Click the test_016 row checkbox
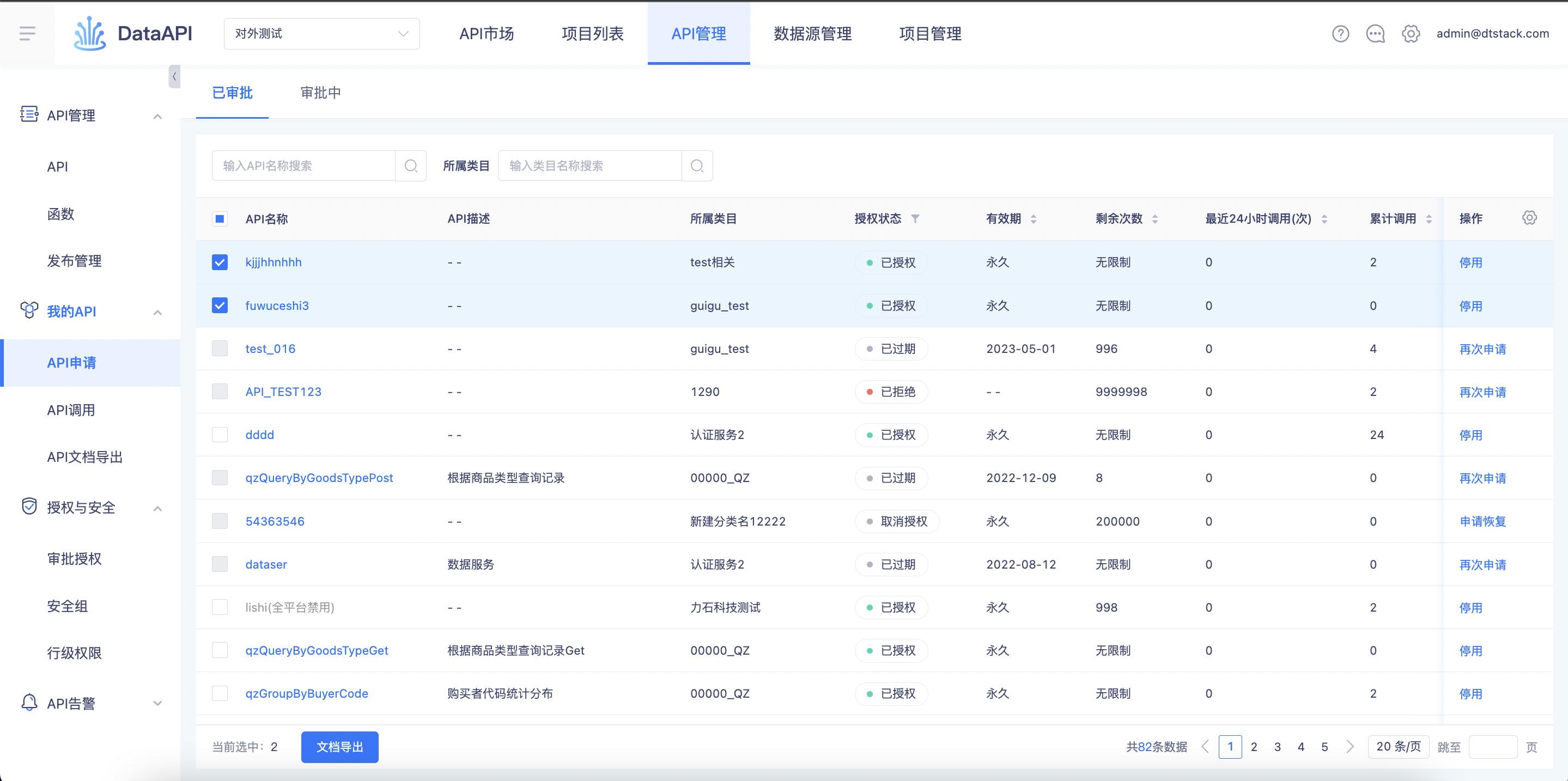1568x781 pixels. [220, 349]
